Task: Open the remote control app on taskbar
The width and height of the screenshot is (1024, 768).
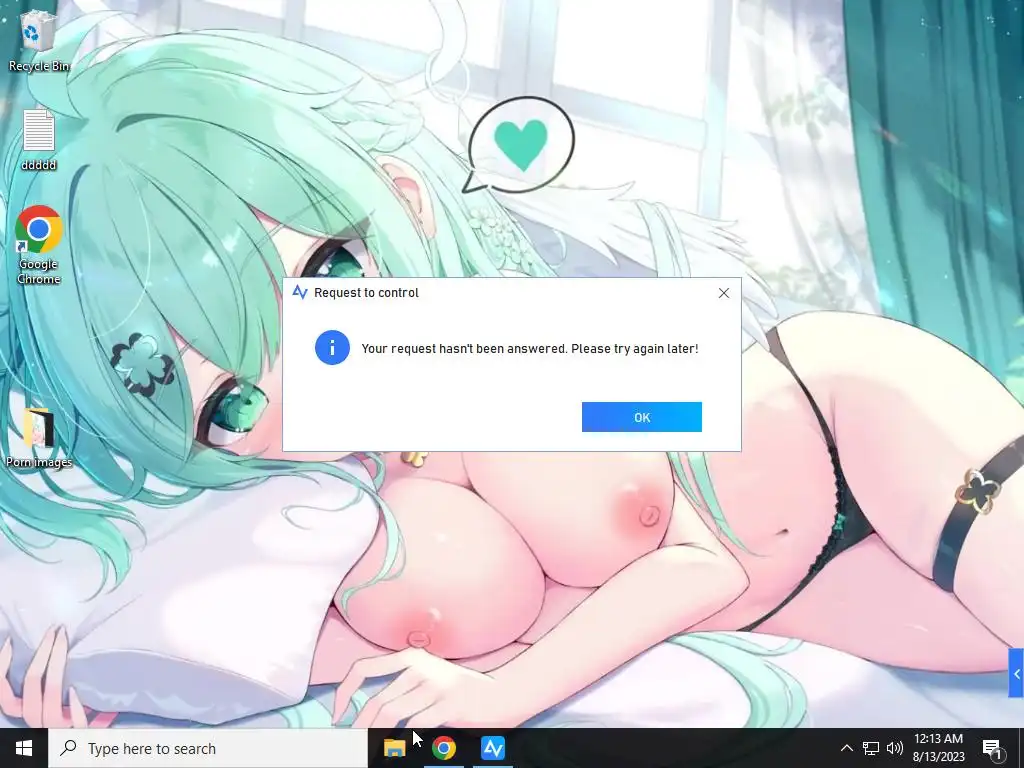Action: (x=492, y=748)
